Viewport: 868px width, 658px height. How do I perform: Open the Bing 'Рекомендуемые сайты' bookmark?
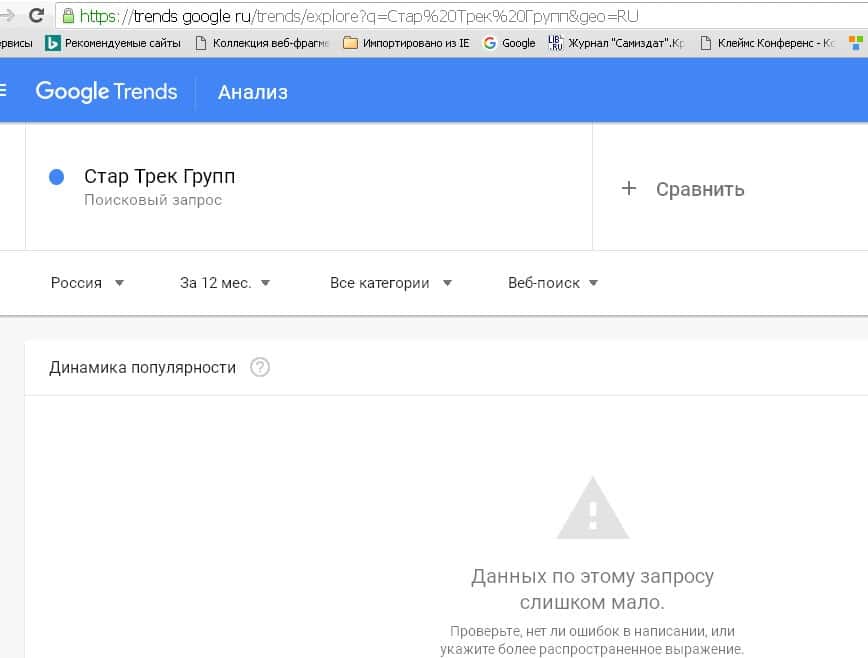point(113,43)
